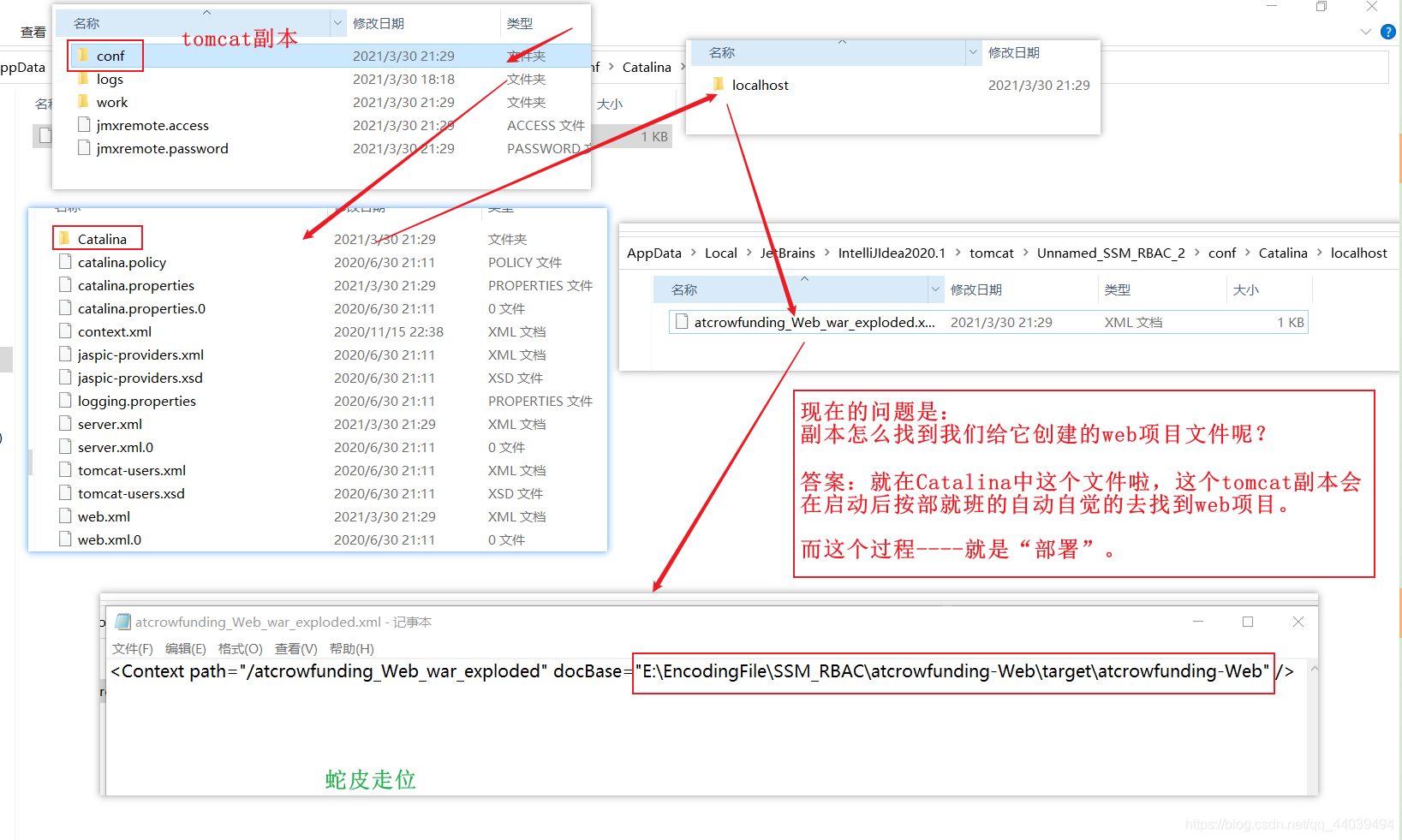The height and width of the screenshot is (840, 1402).
Task: Click the server.xml file icon
Action: (65, 424)
